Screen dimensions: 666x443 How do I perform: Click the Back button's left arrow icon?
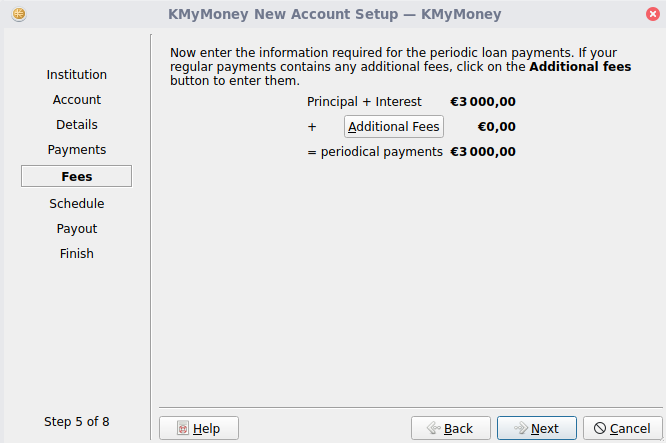point(433,428)
